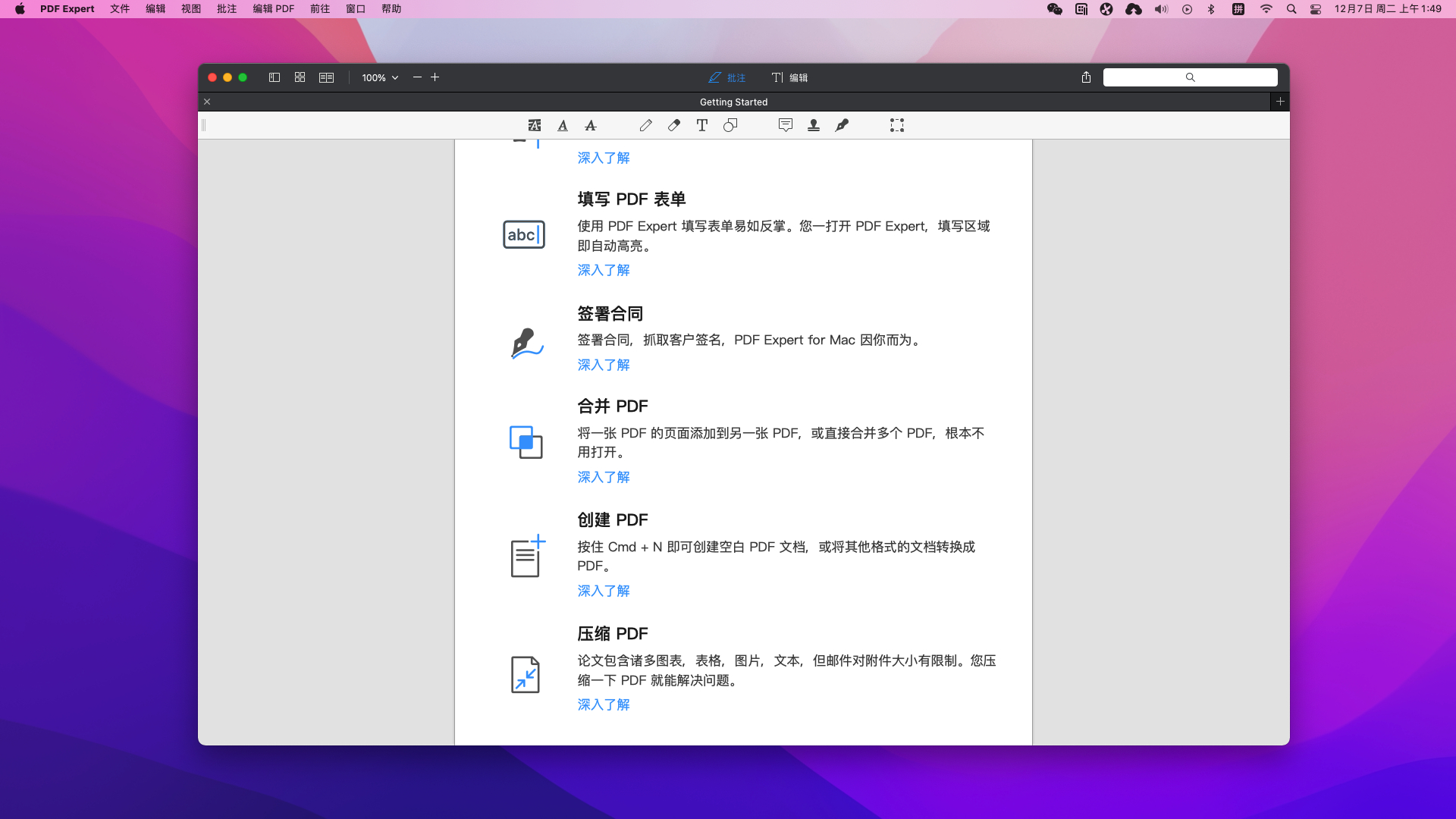This screenshot has height=819, width=1456.
Task: Select the eraser tool
Action: pyautogui.click(x=673, y=125)
